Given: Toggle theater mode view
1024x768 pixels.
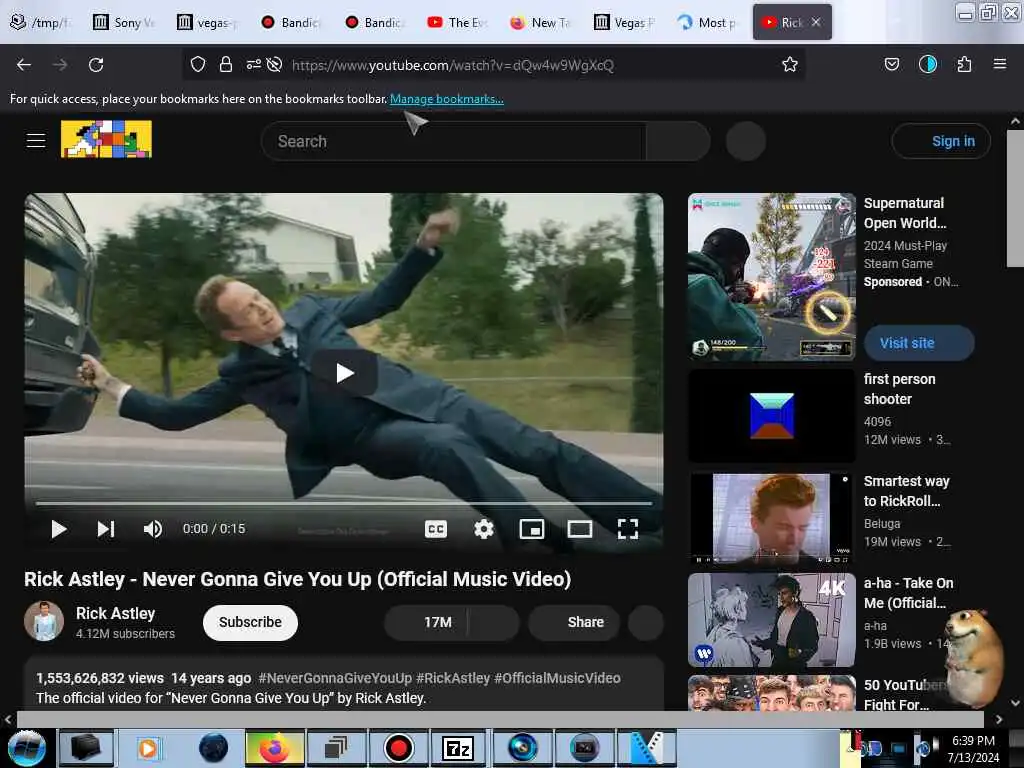Looking at the screenshot, I should coord(579,529).
